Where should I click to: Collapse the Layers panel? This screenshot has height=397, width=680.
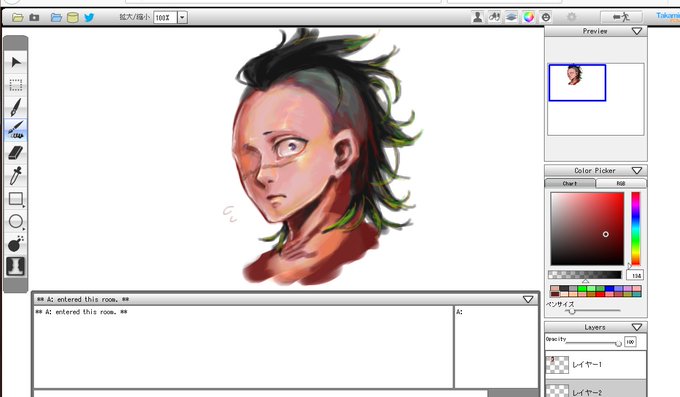(637, 327)
